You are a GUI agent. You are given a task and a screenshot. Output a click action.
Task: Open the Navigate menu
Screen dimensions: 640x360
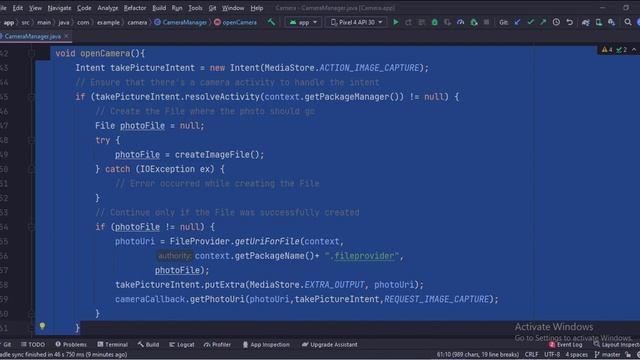pyautogui.click(x=59, y=8)
